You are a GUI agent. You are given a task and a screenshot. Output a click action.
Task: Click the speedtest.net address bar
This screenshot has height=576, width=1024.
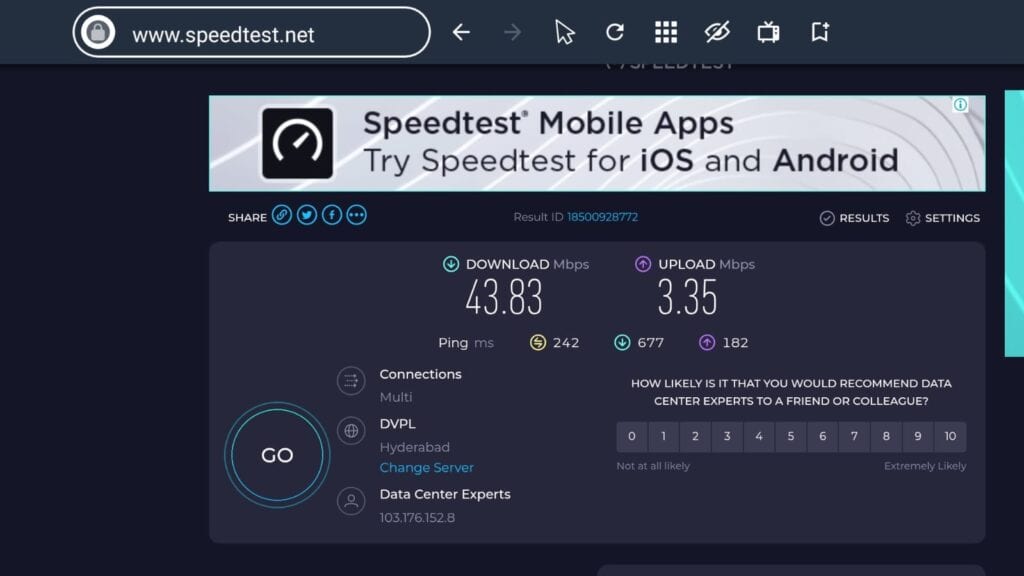point(250,31)
